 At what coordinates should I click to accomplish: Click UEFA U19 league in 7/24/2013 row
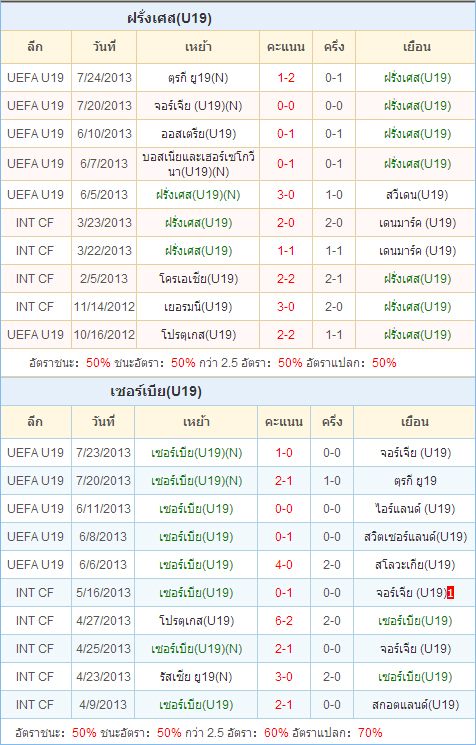[x=36, y=77]
